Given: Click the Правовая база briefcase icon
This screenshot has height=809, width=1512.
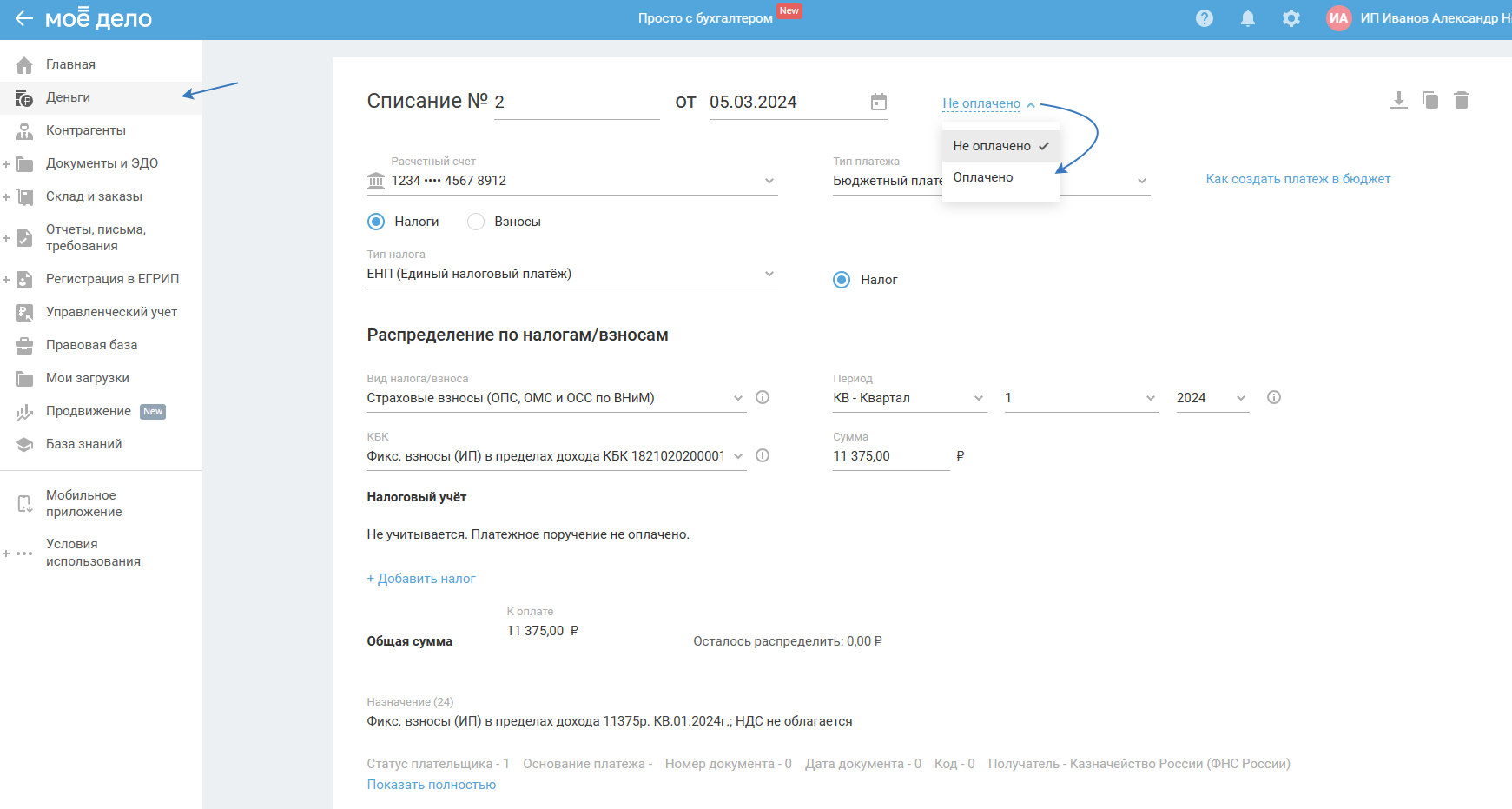Looking at the screenshot, I should [24, 345].
